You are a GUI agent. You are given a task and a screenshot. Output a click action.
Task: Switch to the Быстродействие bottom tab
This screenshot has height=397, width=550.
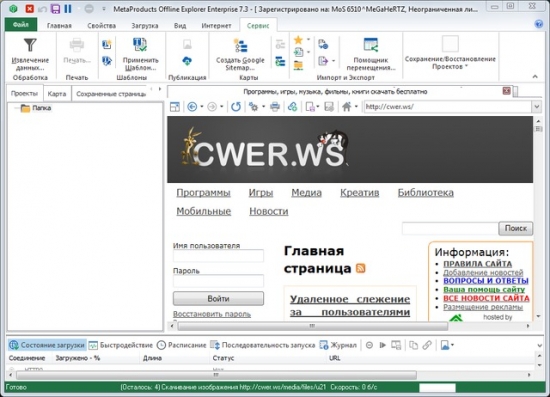click(x=121, y=345)
